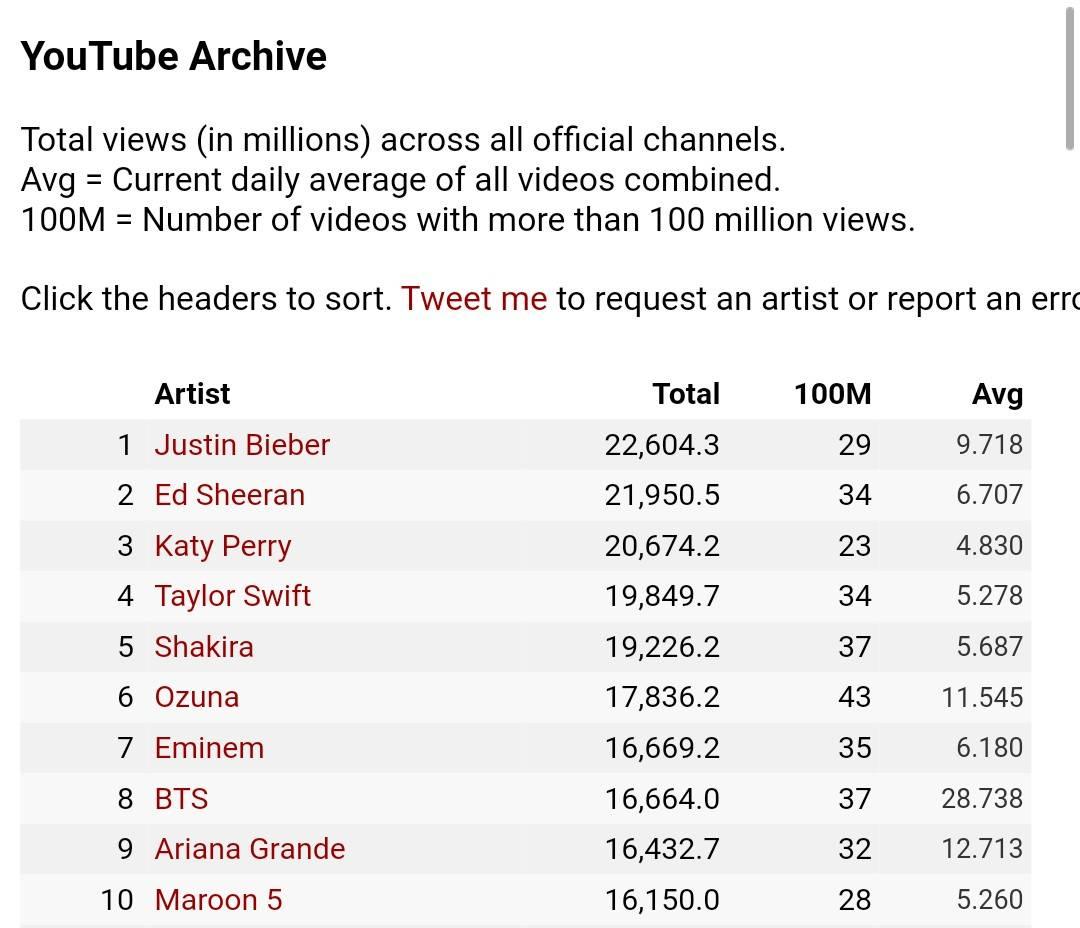Click the YouTube Archive heading

tap(174, 56)
